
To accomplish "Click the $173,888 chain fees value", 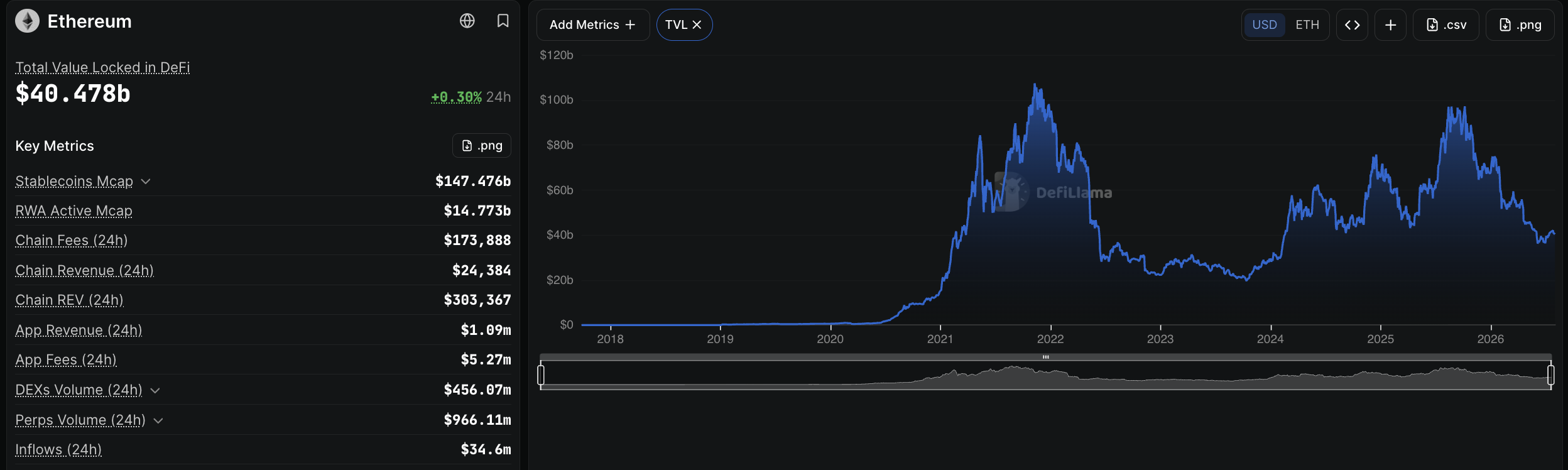I will point(477,240).
